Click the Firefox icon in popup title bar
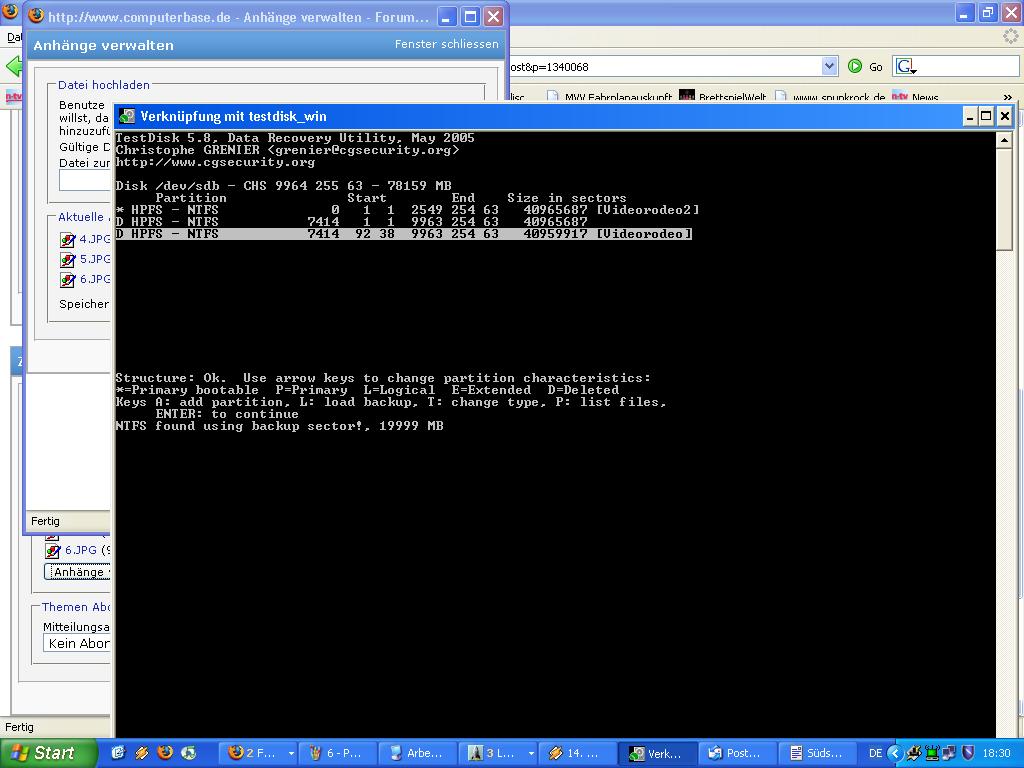 (x=37, y=14)
